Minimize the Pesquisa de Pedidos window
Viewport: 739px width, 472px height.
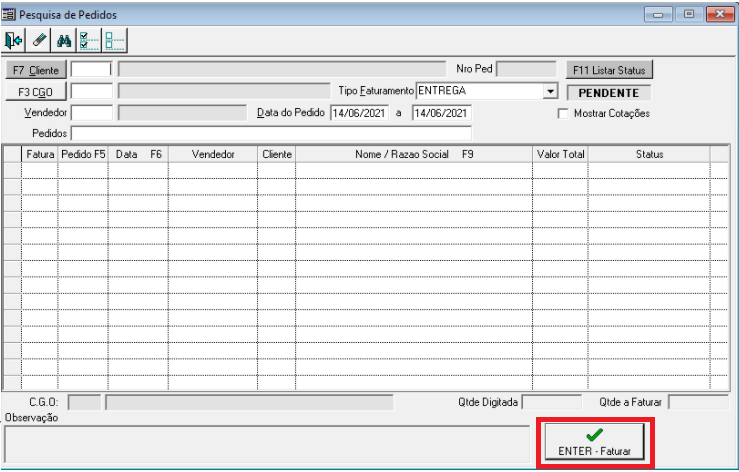pos(658,14)
